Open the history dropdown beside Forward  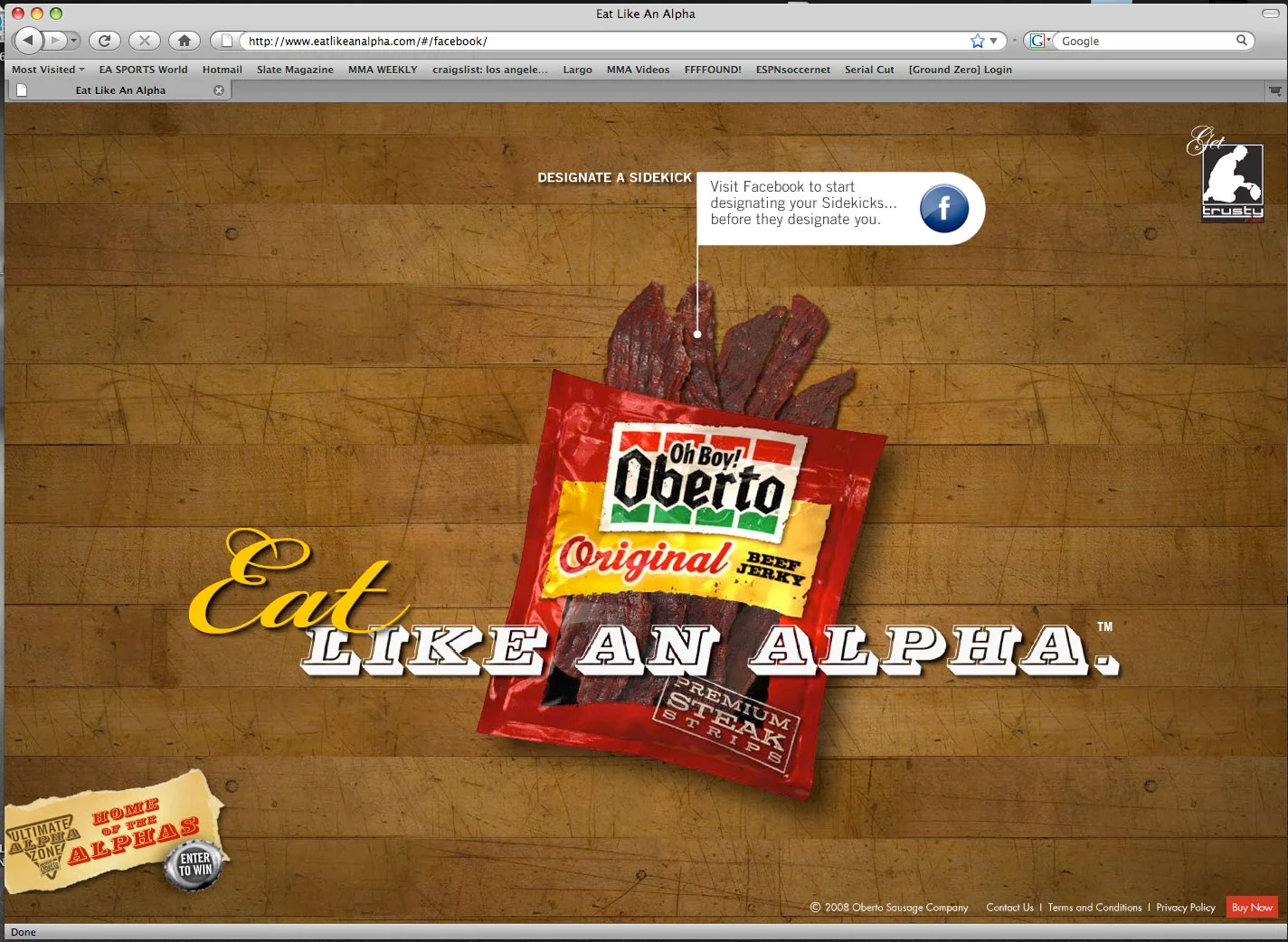pyautogui.click(x=74, y=41)
